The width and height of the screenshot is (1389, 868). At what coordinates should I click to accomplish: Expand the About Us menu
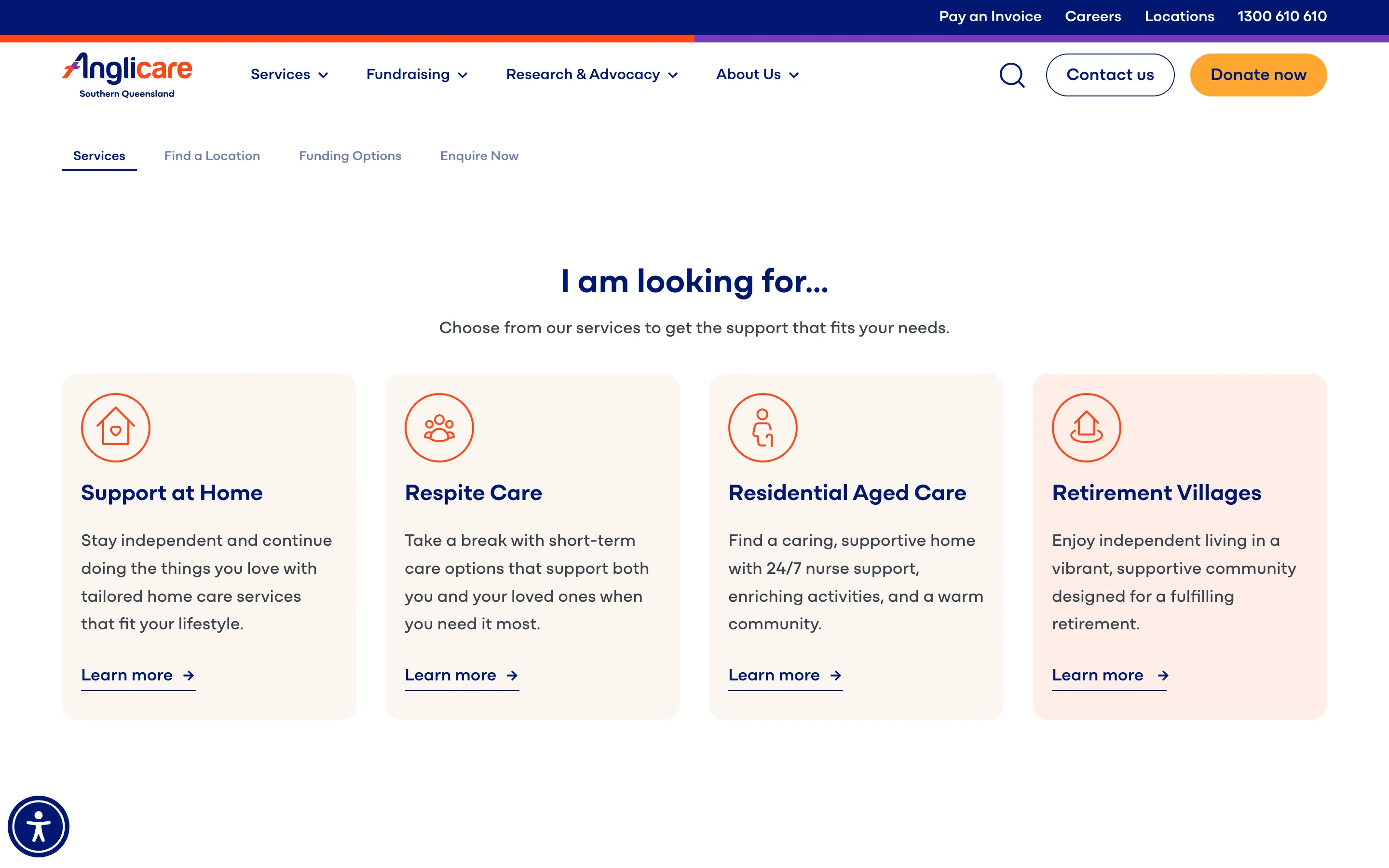tap(757, 75)
